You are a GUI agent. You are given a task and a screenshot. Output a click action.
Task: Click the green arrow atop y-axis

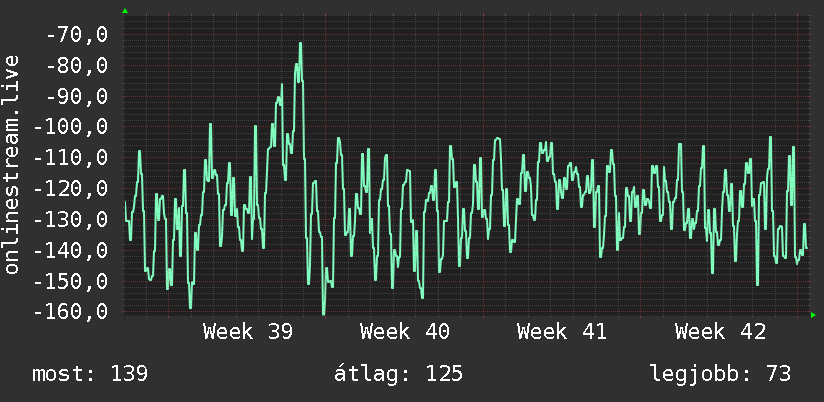click(x=125, y=11)
